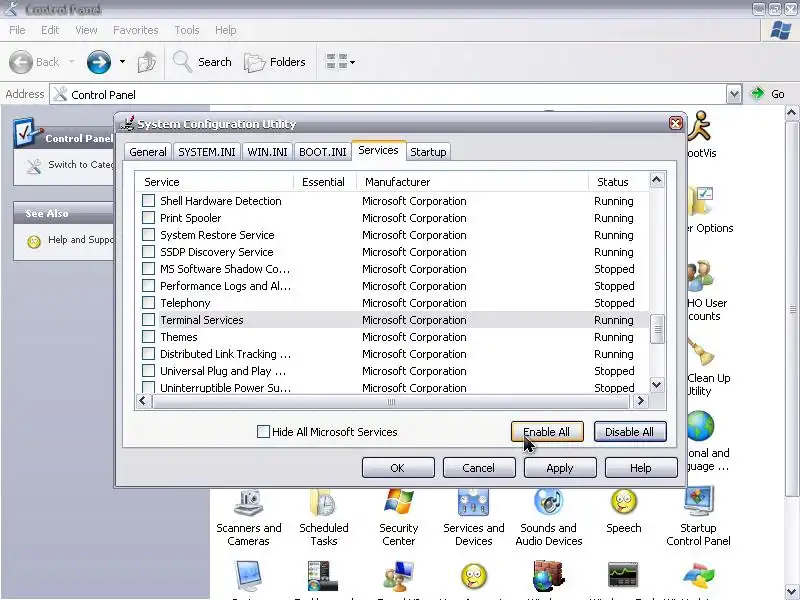Click the horizontal scroll left arrow

[x=143, y=401]
